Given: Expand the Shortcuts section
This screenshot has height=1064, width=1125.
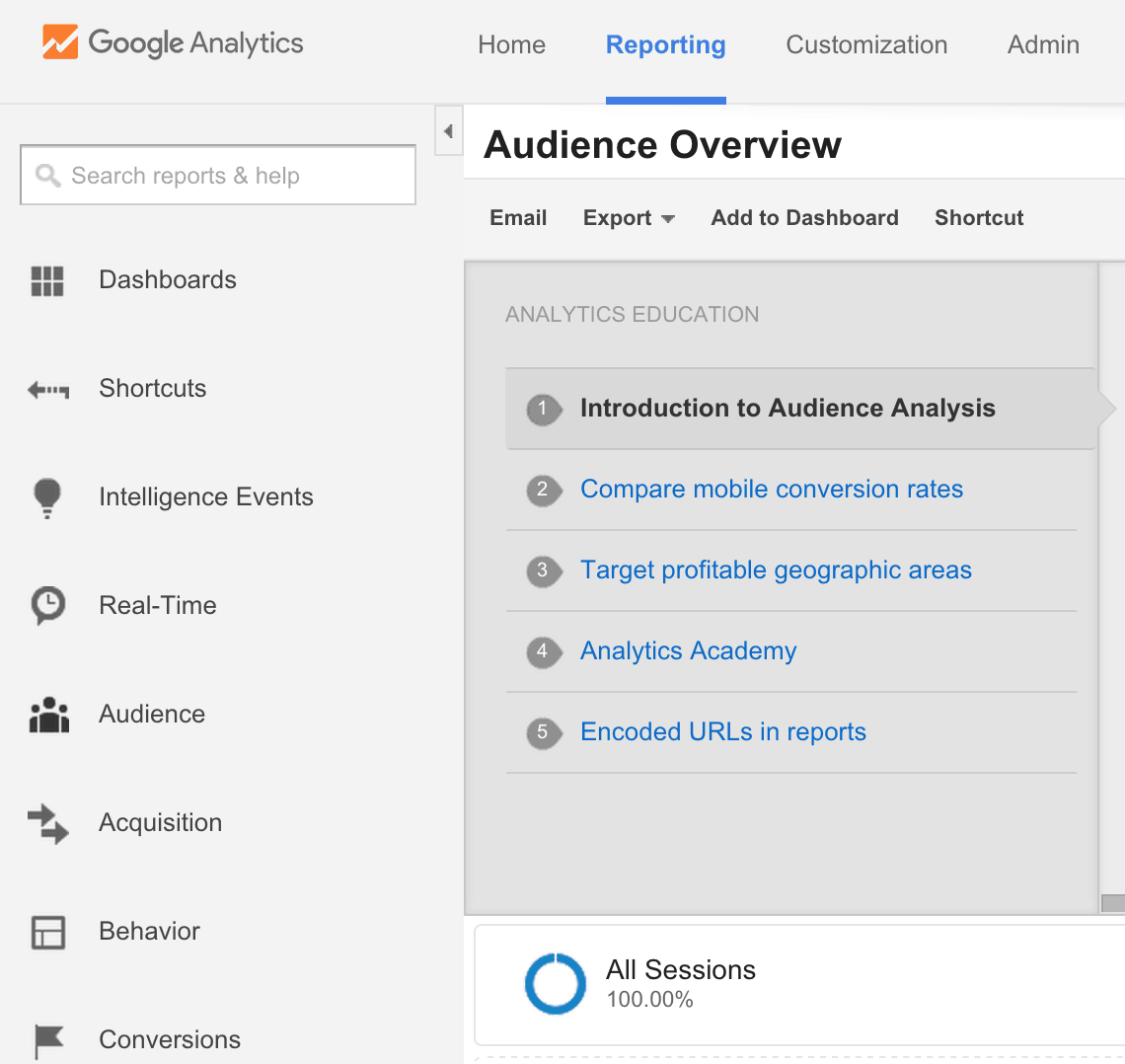Looking at the screenshot, I should pos(152,388).
